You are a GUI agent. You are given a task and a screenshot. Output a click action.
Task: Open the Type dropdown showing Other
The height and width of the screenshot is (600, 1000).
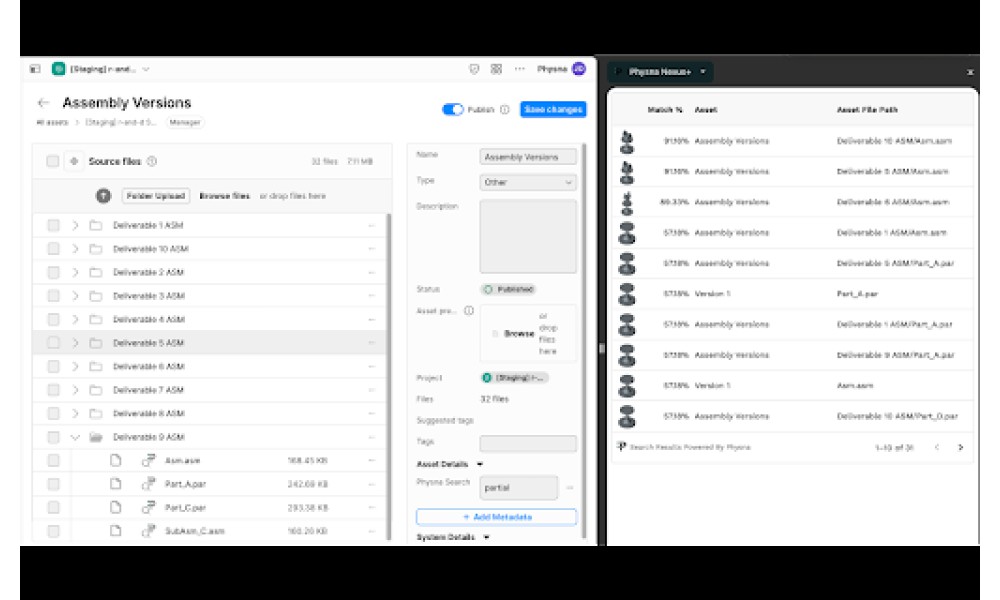click(x=528, y=182)
